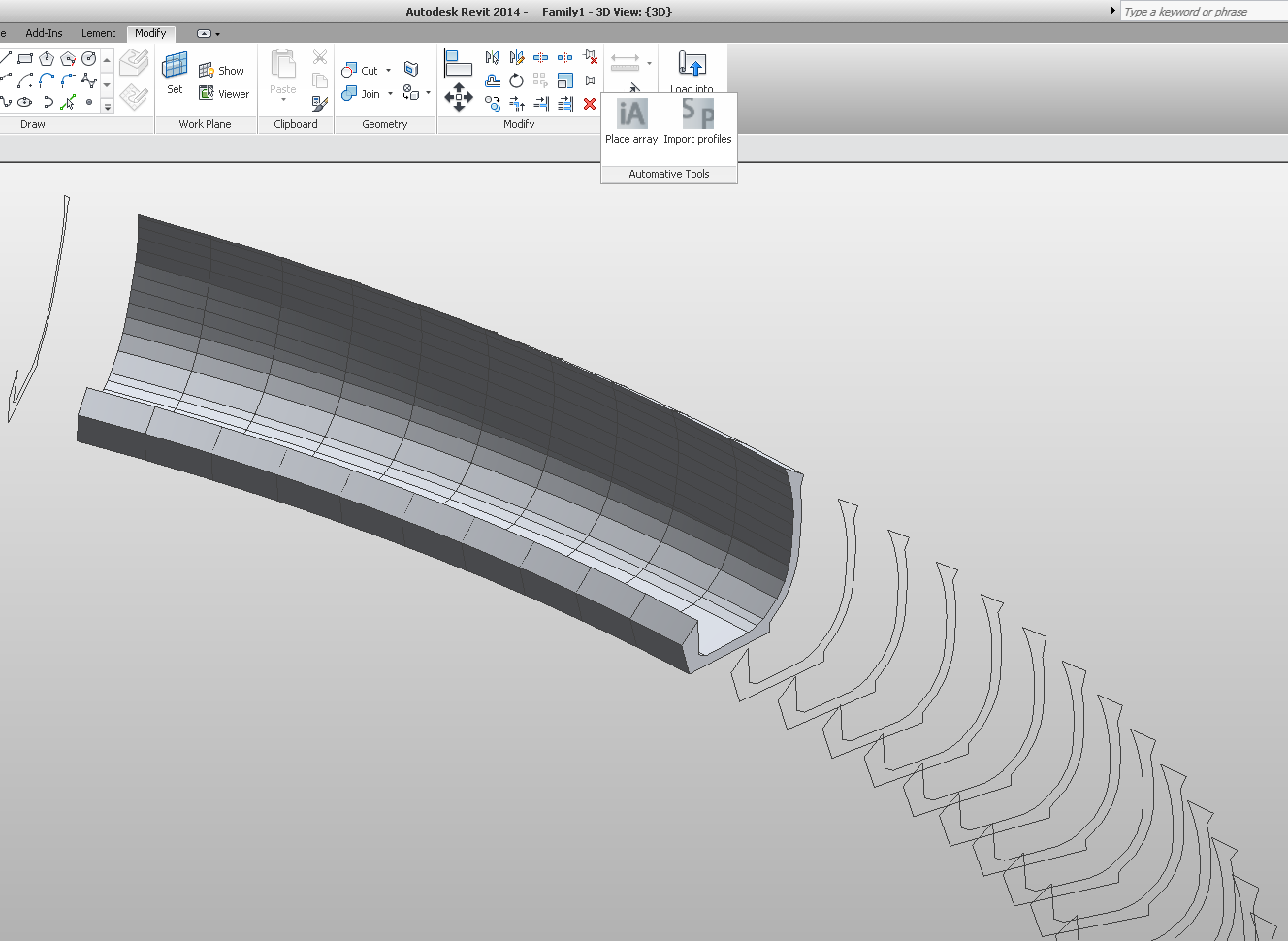Activate the Rotate tool

tap(516, 80)
